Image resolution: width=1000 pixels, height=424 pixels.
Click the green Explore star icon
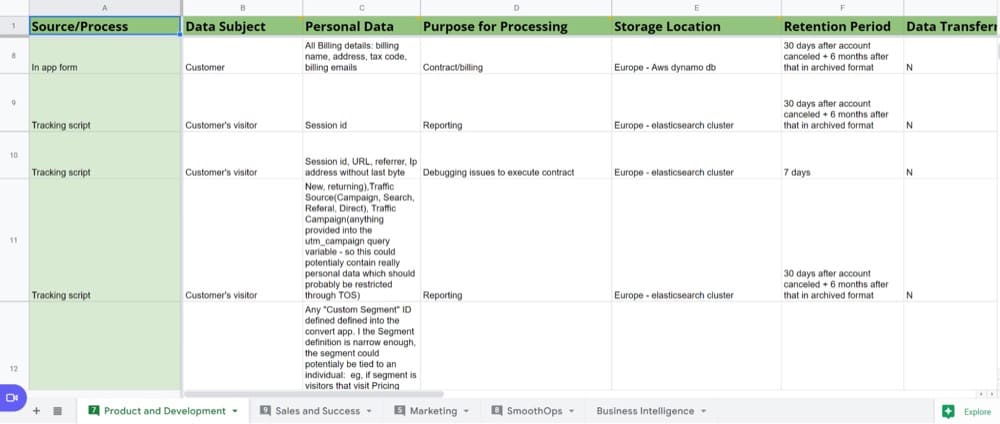point(947,411)
